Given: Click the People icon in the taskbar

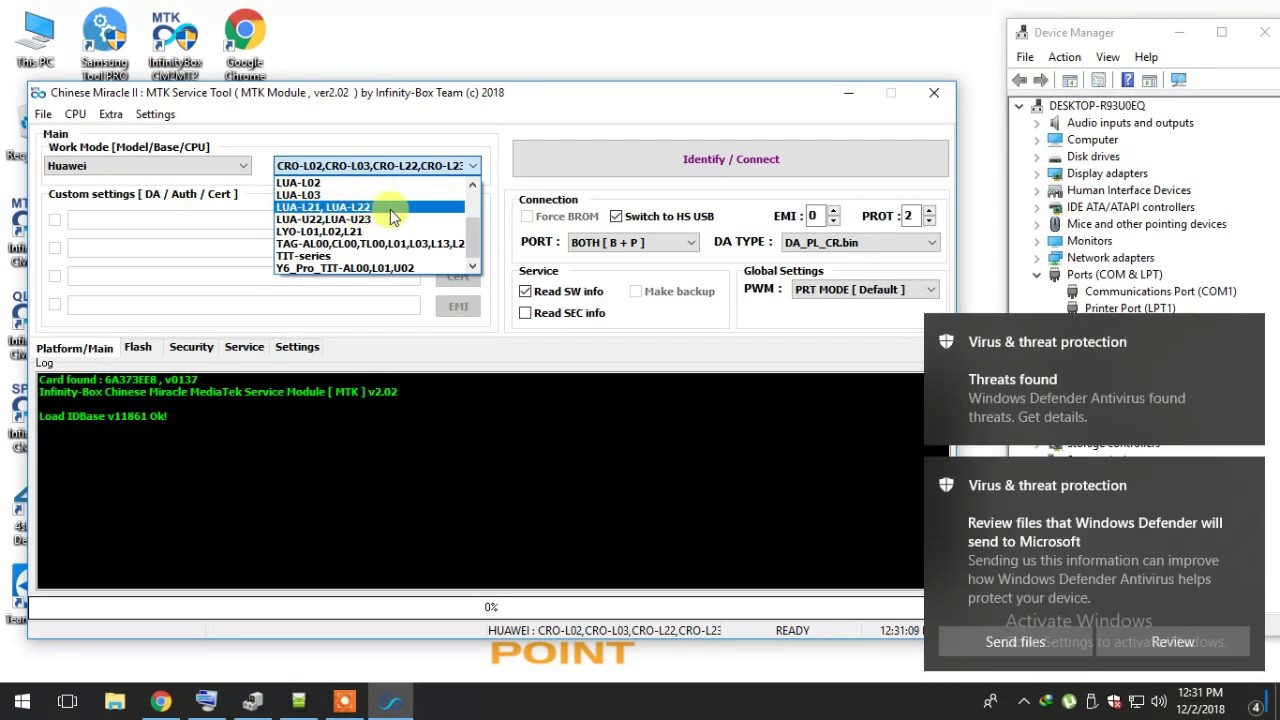Looking at the screenshot, I should point(990,701).
